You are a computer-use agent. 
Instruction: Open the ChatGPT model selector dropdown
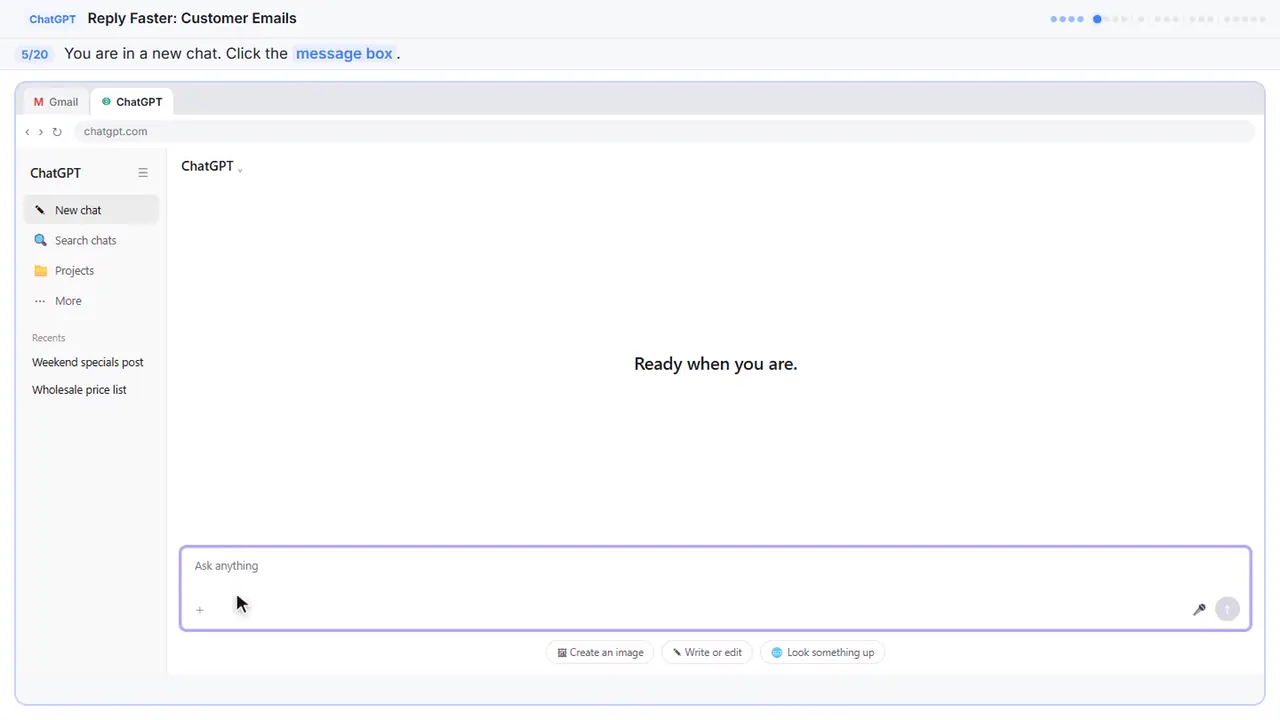click(211, 166)
